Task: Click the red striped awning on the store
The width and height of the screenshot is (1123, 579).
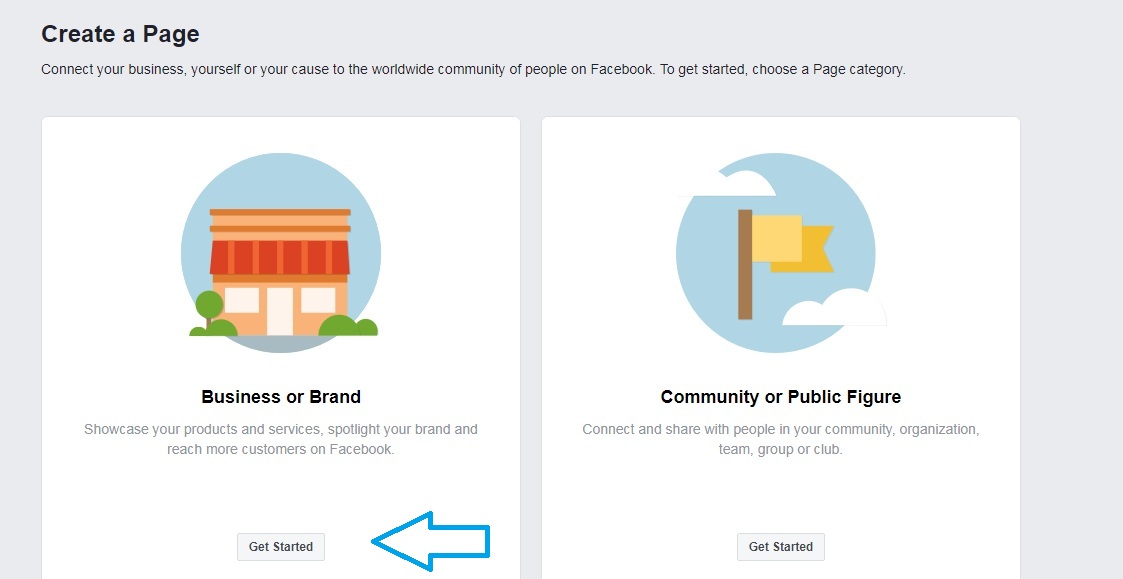Action: (x=280, y=258)
